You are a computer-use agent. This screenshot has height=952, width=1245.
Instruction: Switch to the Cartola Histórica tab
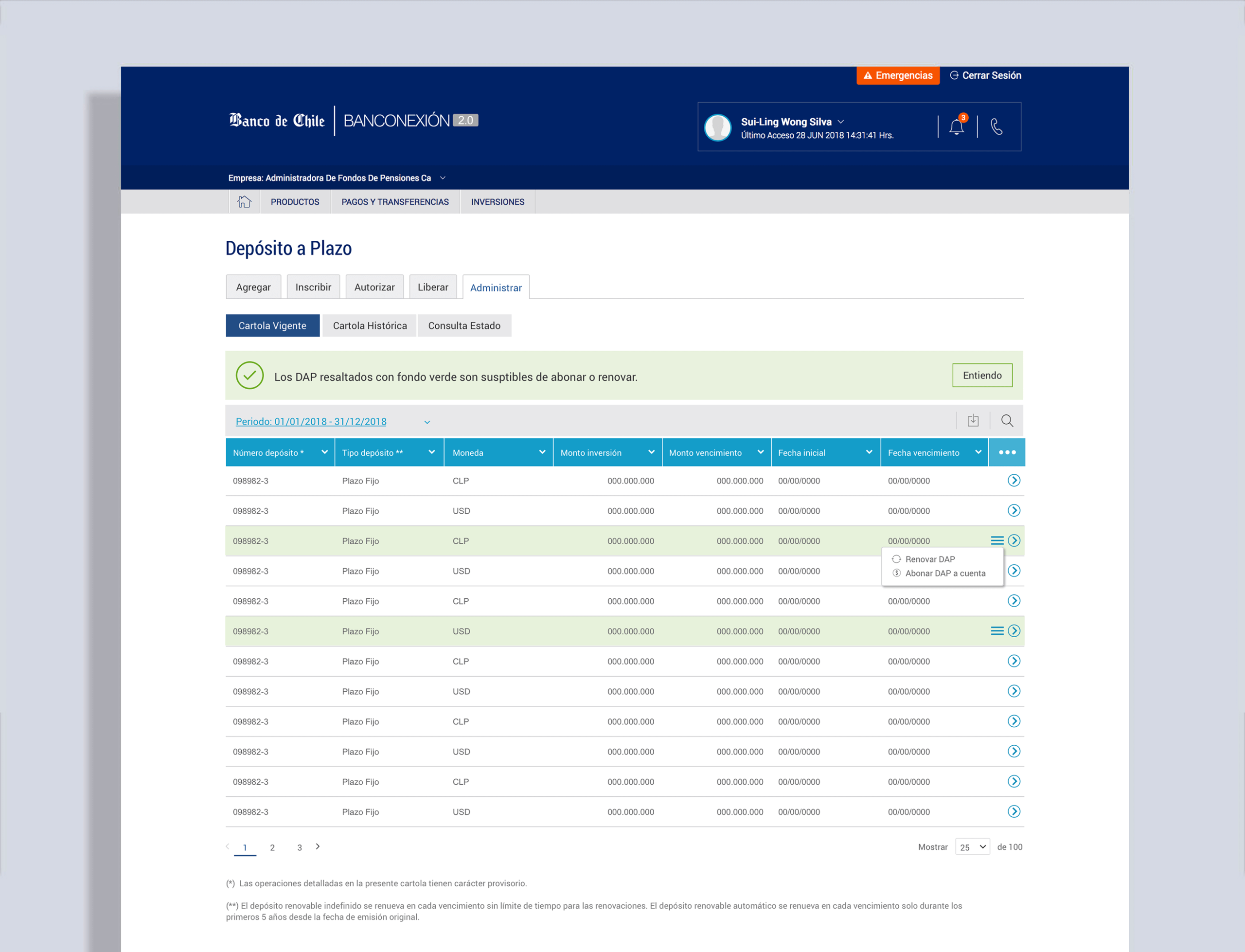370,326
